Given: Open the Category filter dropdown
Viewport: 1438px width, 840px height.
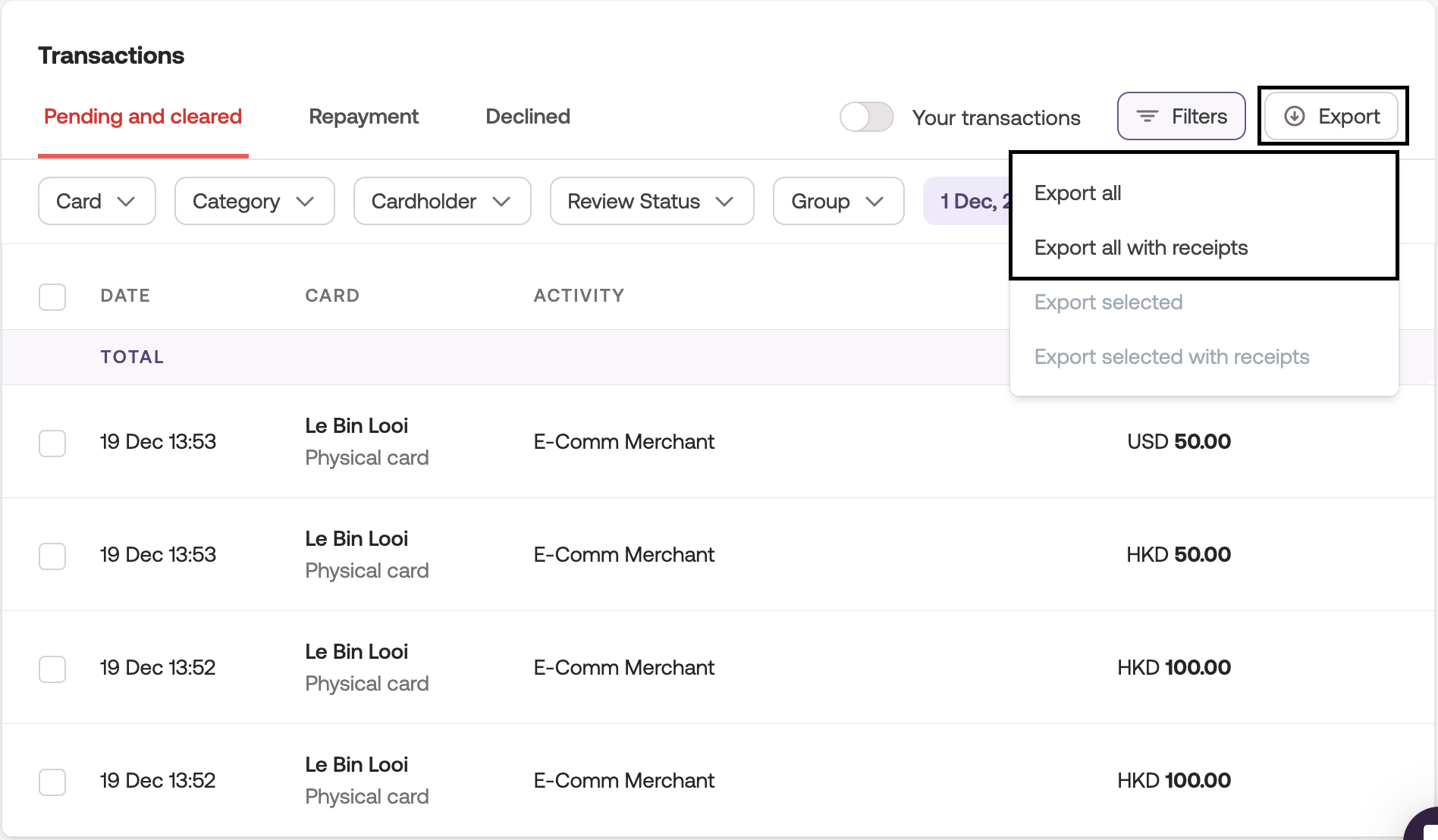Looking at the screenshot, I should 254,201.
